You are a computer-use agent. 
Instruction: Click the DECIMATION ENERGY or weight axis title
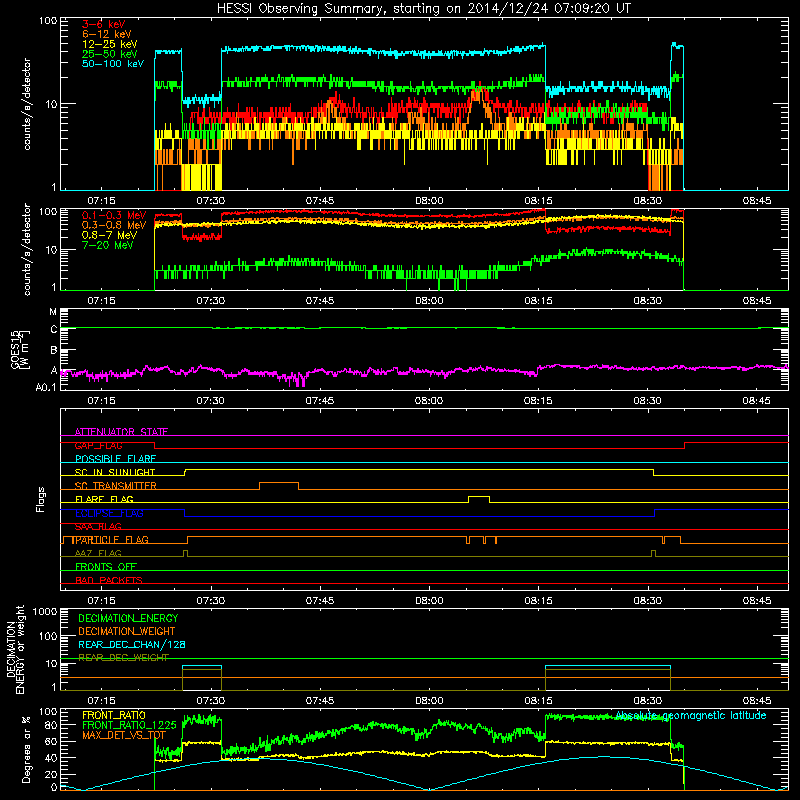click(x=15, y=649)
